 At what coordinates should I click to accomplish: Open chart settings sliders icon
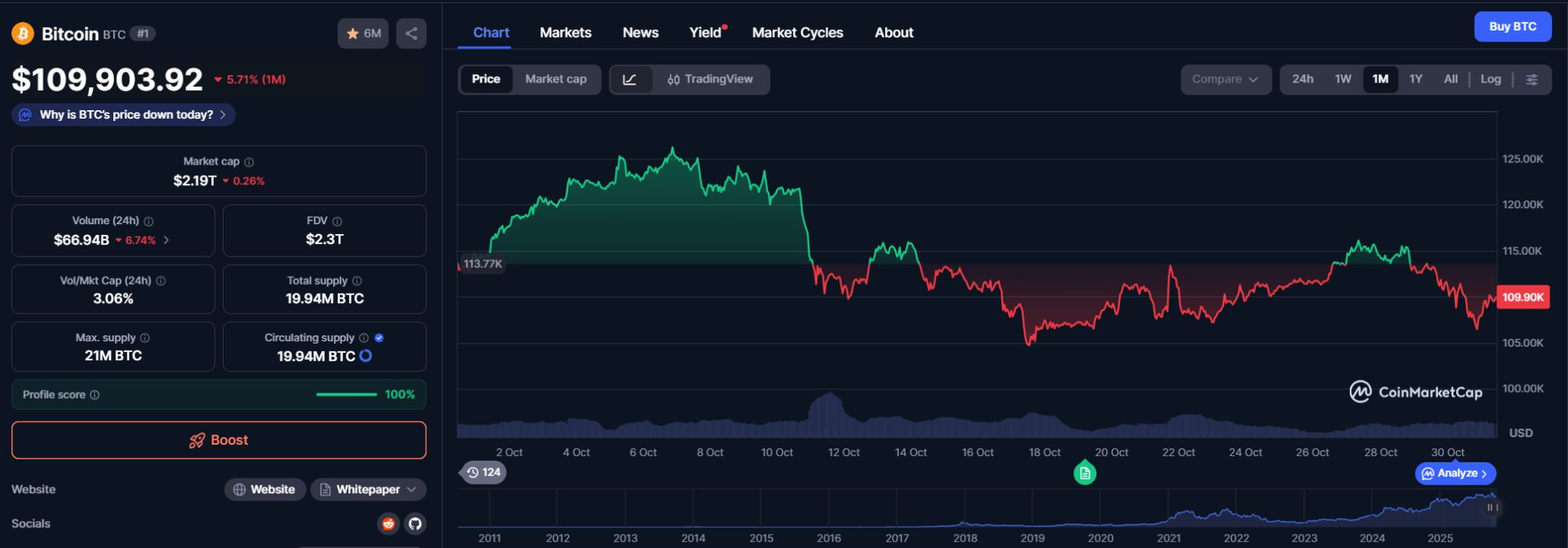point(1532,80)
